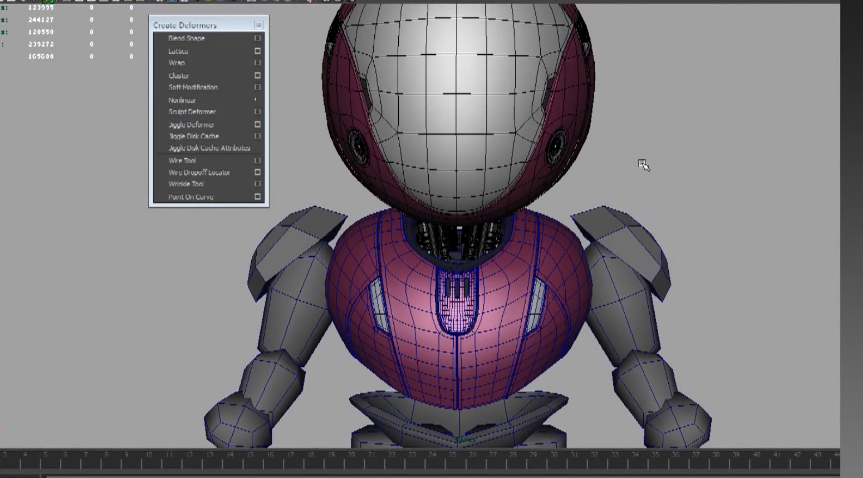Viewport: 863px width, 478px height.
Task: Choose Wrap from the Create Deformers menu
Action: coord(177,63)
